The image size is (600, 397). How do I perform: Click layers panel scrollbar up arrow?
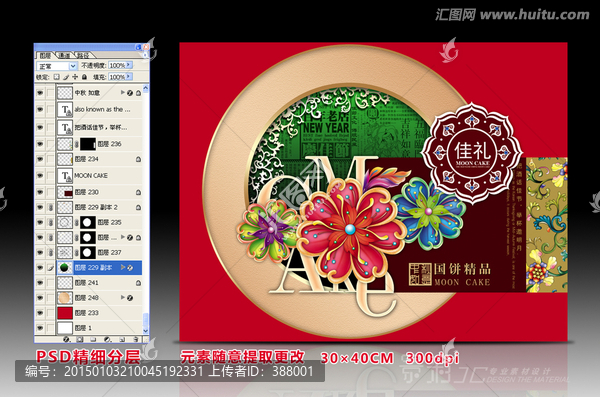pyautogui.click(x=145, y=88)
